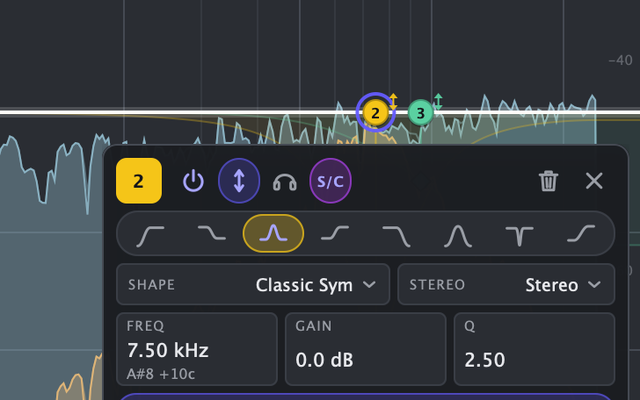Click the A#8 +10c note label
The width and height of the screenshot is (640, 400).
161,374
